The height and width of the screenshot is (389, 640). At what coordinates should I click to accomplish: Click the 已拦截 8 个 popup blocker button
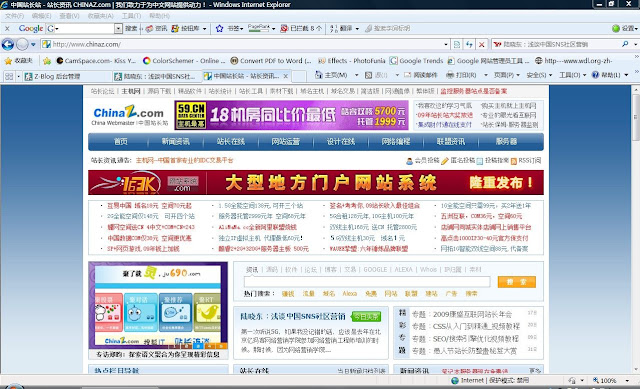(301, 28)
